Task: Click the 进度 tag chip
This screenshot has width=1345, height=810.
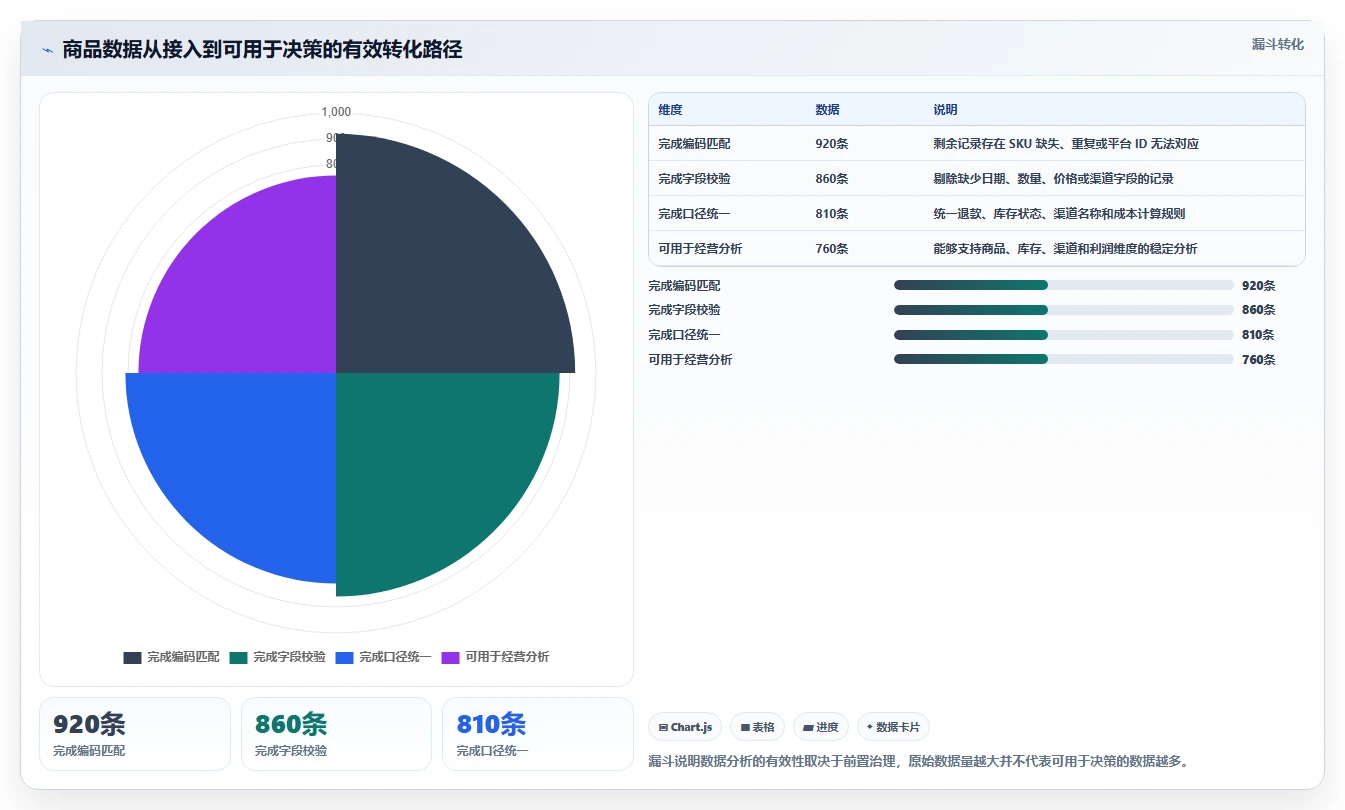Action: (821, 727)
